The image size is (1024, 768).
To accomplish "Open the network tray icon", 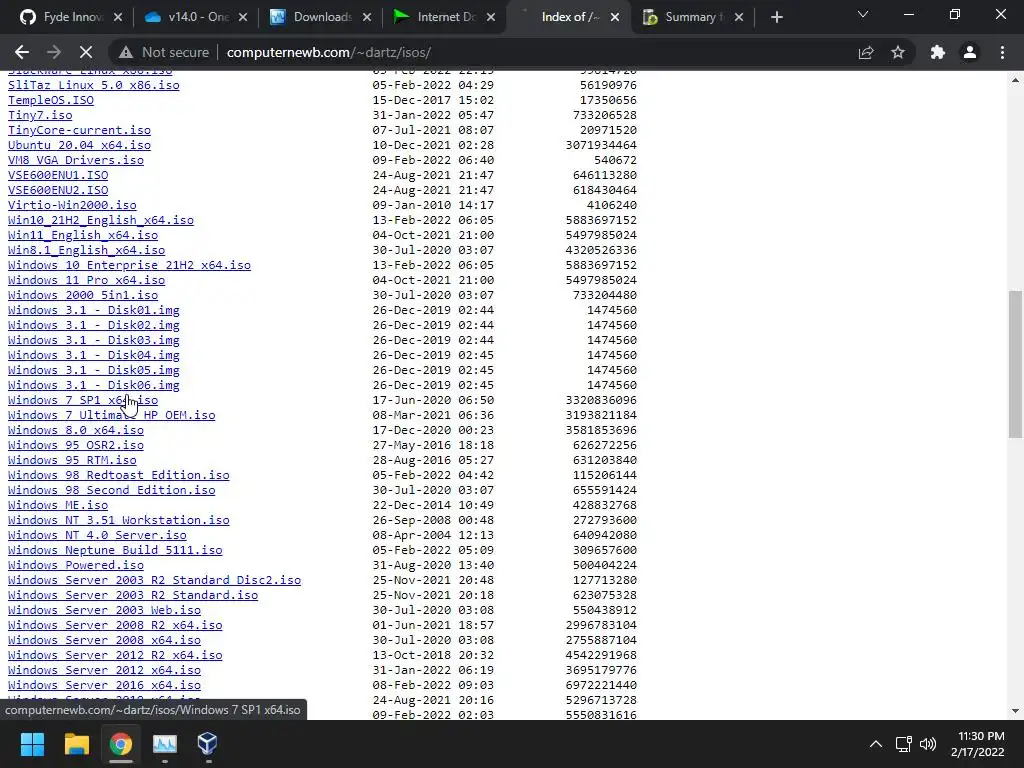I will coord(904,744).
